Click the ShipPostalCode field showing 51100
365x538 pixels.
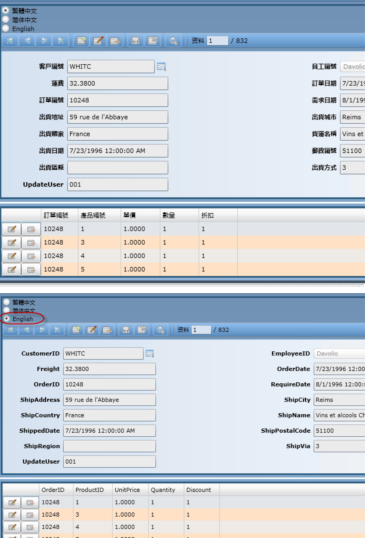pyautogui.click(x=339, y=431)
